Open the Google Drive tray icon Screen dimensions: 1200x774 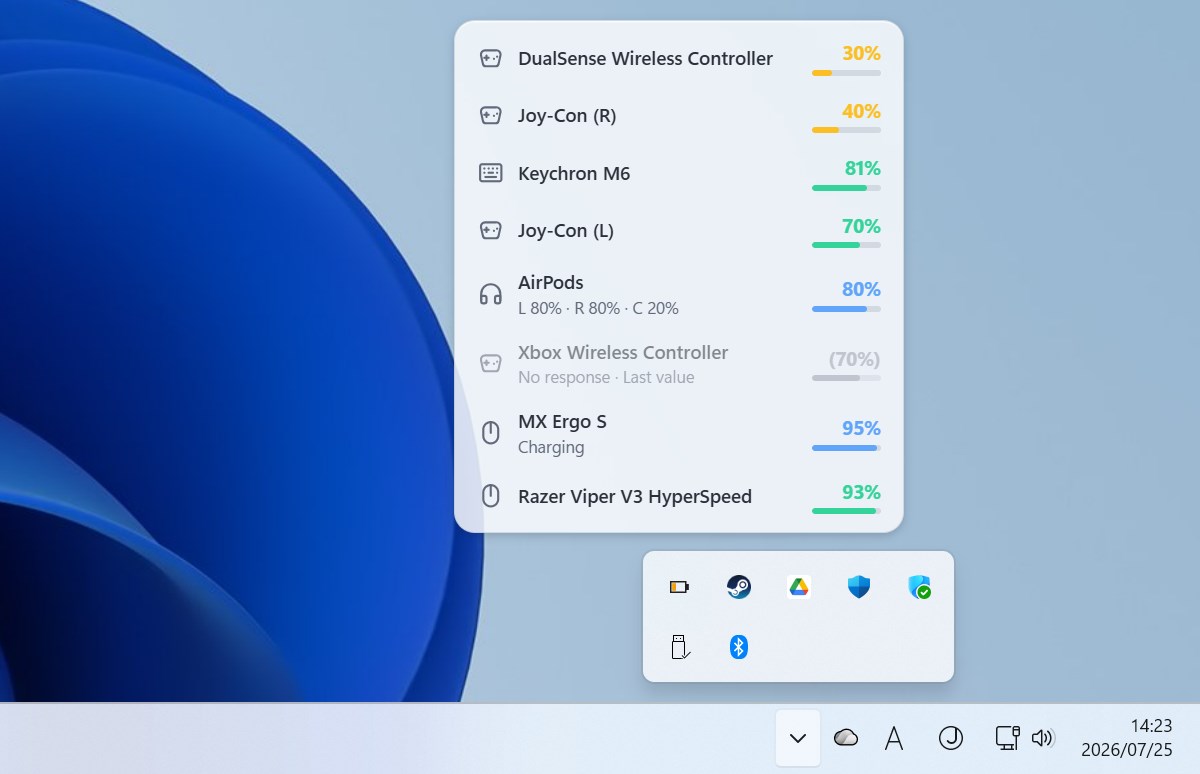coord(798,587)
